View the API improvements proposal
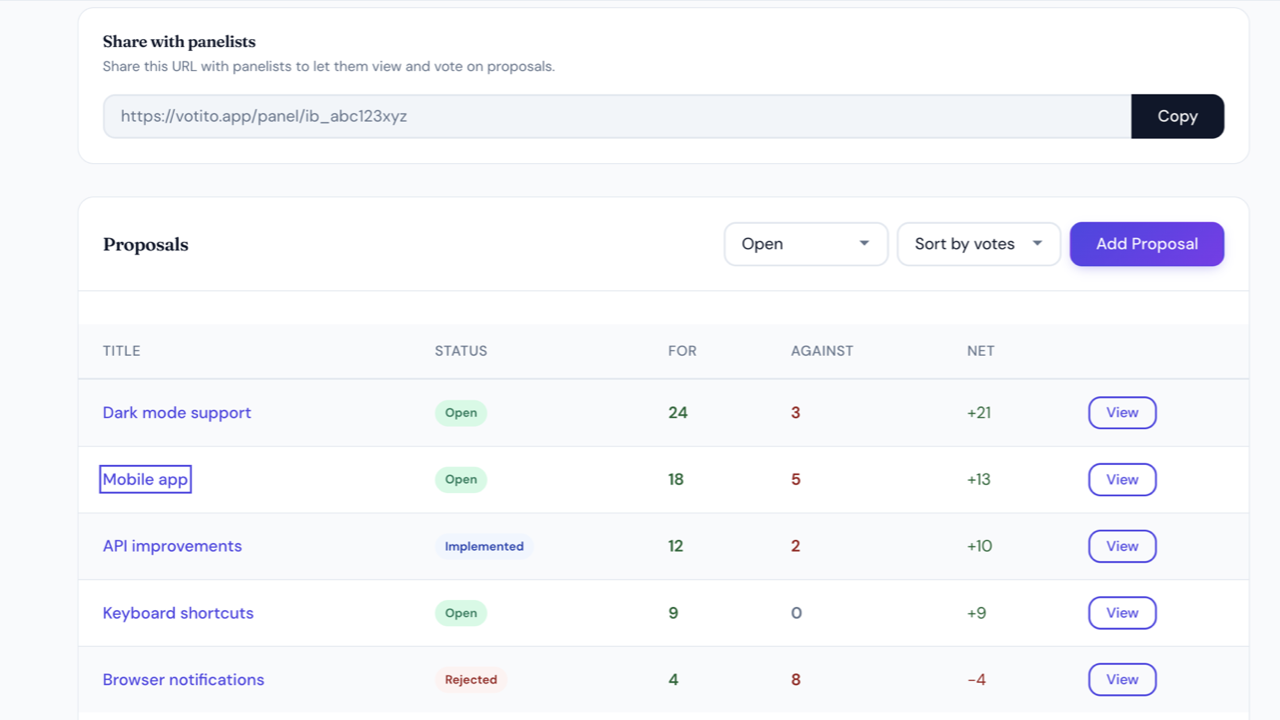 click(1122, 546)
